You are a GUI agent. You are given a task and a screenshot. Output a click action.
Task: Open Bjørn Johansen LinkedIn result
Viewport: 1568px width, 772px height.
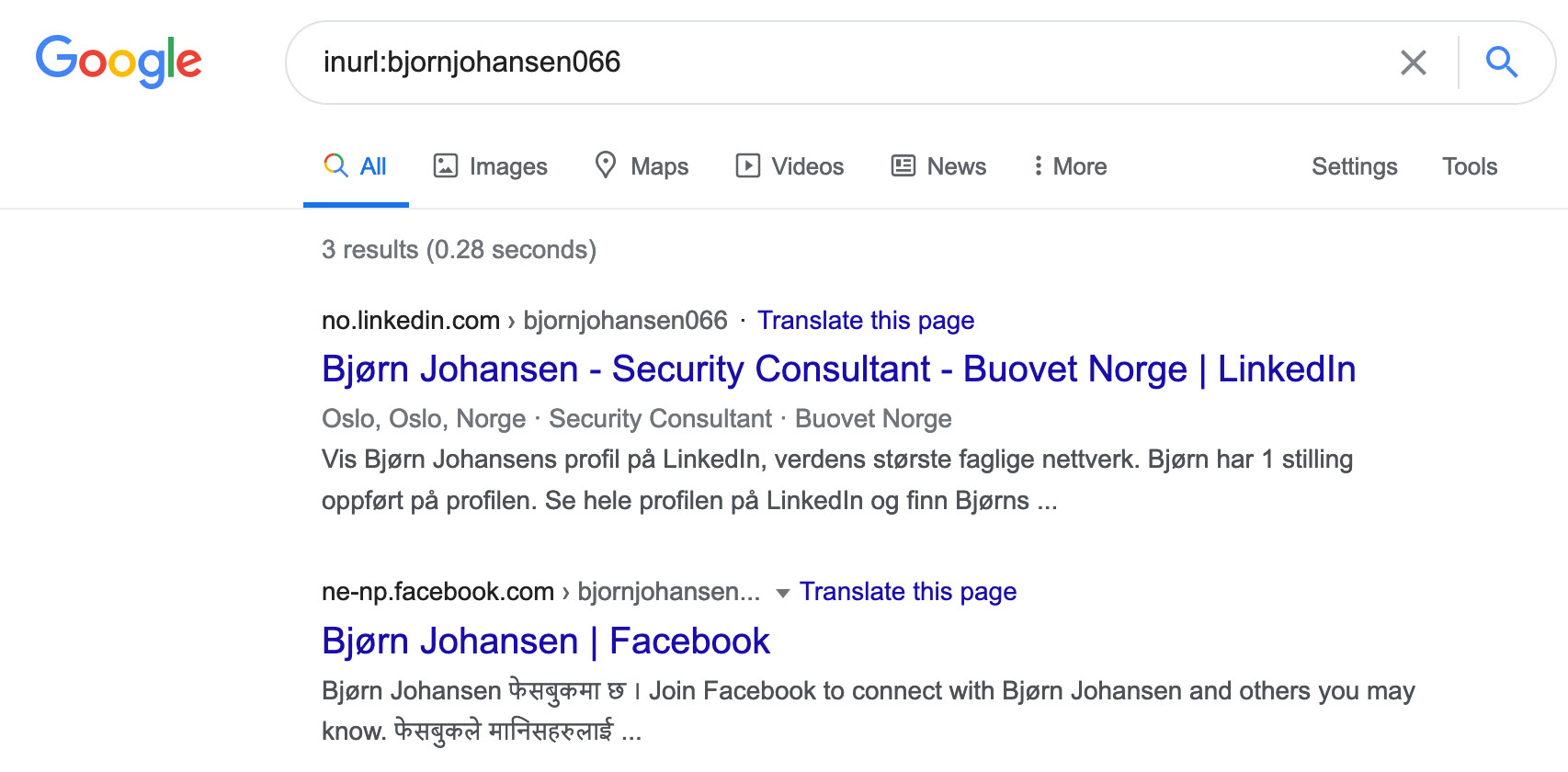coord(837,369)
